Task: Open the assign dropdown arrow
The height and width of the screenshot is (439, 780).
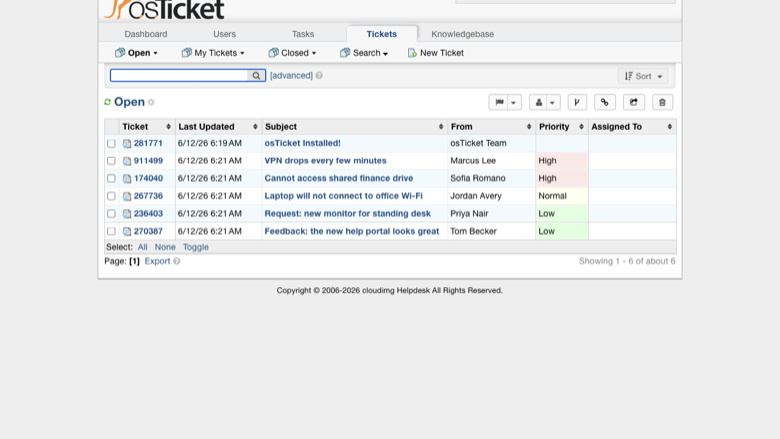Action: pos(553,102)
